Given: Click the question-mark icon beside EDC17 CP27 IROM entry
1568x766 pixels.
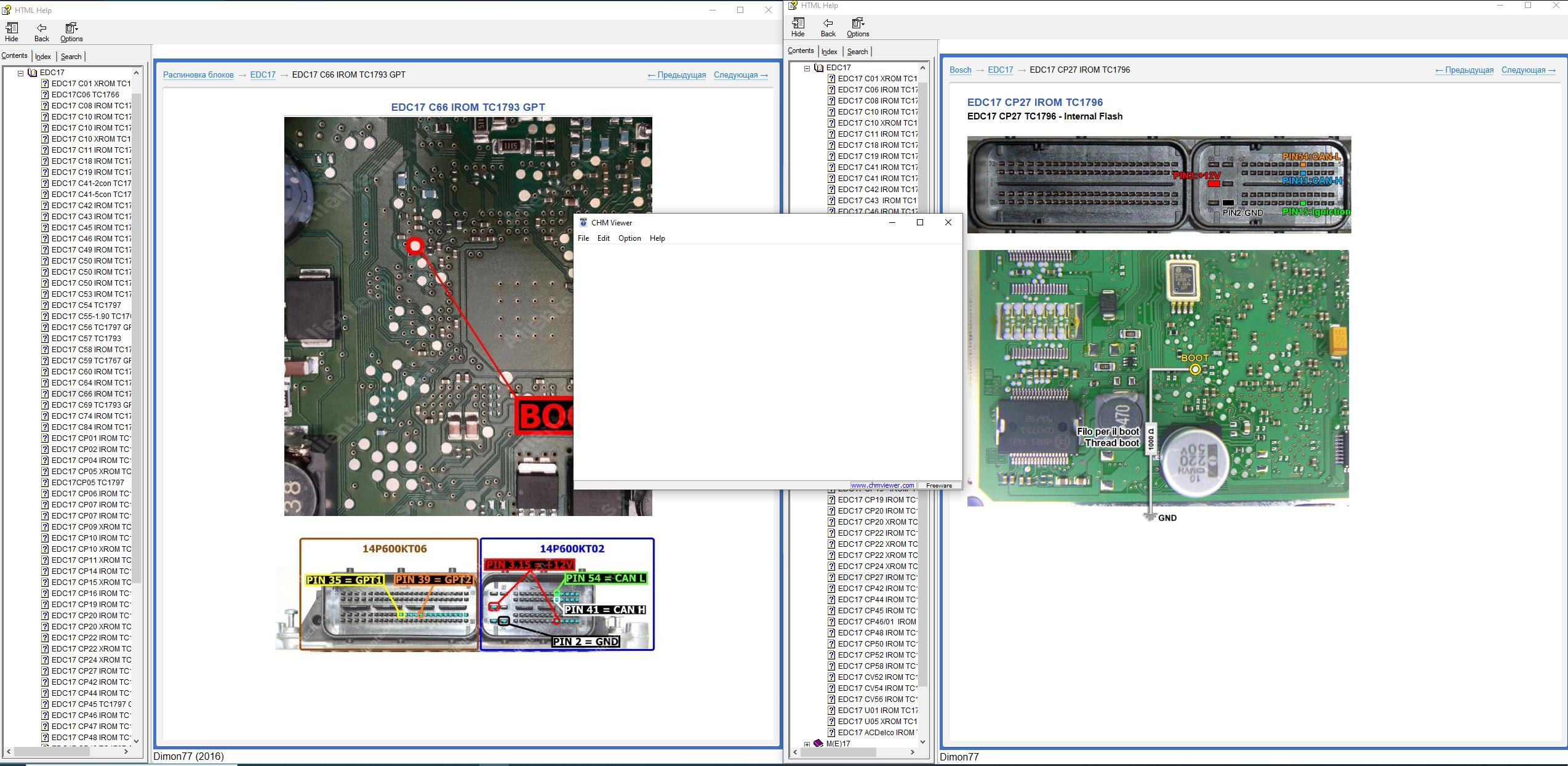Looking at the screenshot, I should point(830,578).
